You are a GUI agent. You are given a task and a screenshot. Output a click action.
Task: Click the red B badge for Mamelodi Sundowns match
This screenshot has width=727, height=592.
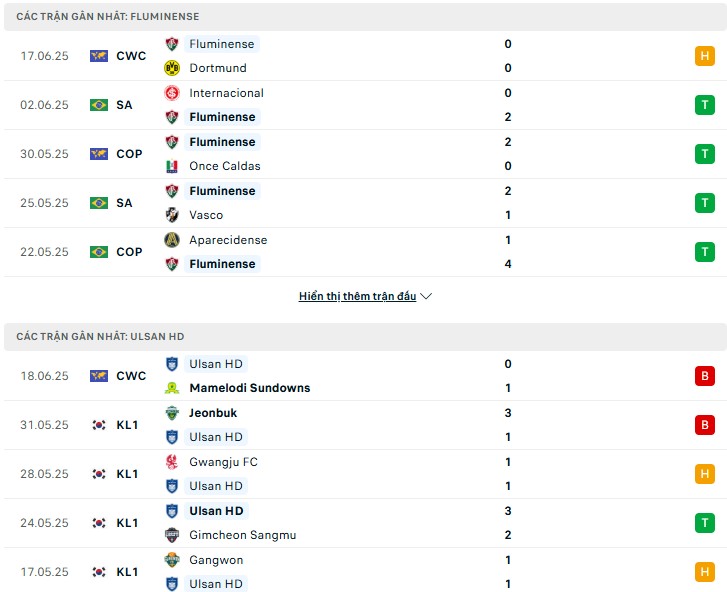point(704,376)
